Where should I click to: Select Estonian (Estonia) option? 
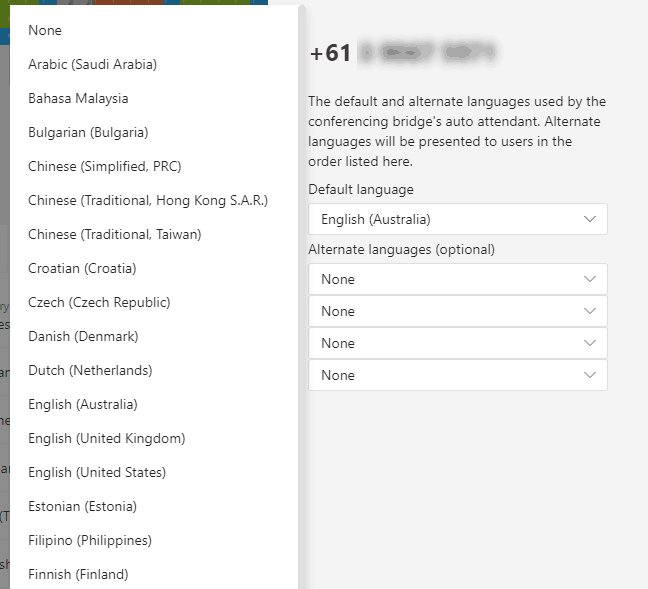(x=82, y=507)
